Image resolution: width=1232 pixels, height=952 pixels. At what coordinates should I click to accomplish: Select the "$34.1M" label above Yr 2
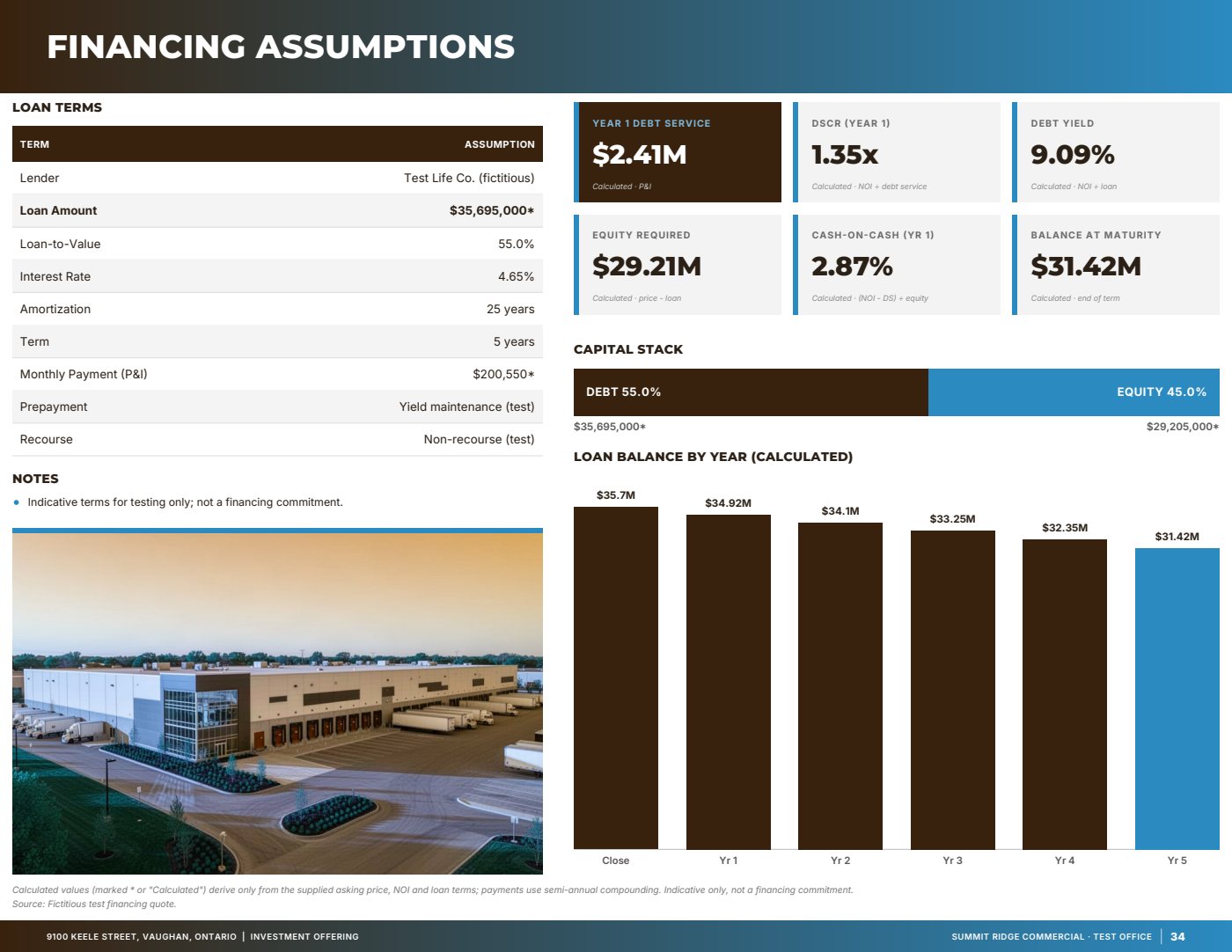[x=840, y=511]
